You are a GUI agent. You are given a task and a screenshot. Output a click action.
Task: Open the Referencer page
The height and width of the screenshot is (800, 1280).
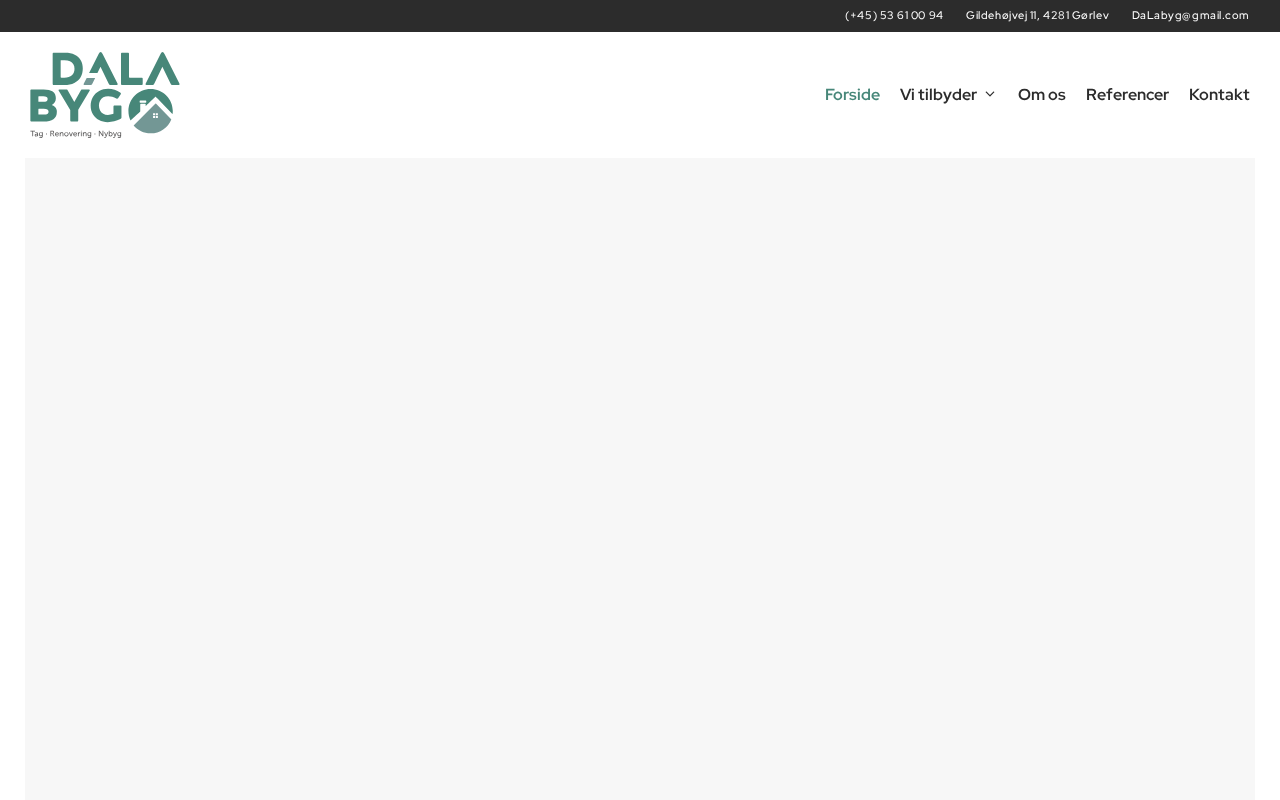(1127, 95)
